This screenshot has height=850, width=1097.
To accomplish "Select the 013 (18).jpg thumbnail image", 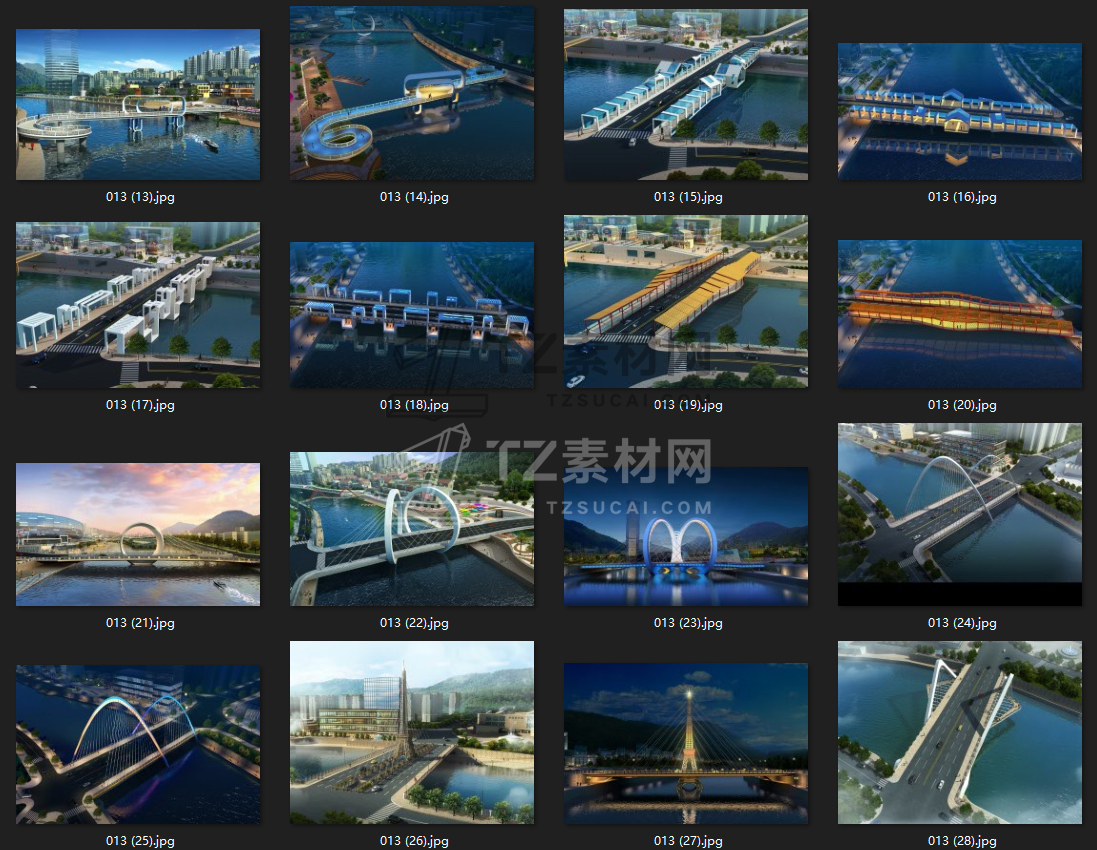I will [x=412, y=315].
